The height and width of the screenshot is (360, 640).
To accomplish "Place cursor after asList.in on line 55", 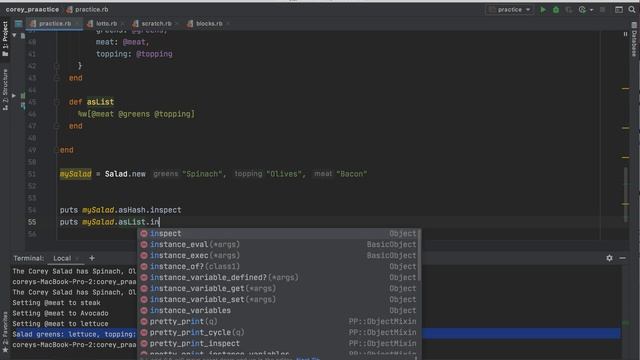I will click(160, 222).
